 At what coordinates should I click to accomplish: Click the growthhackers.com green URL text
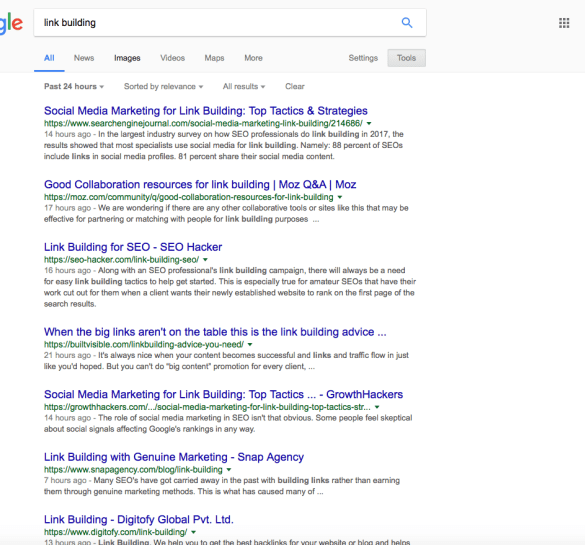point(207,407)
